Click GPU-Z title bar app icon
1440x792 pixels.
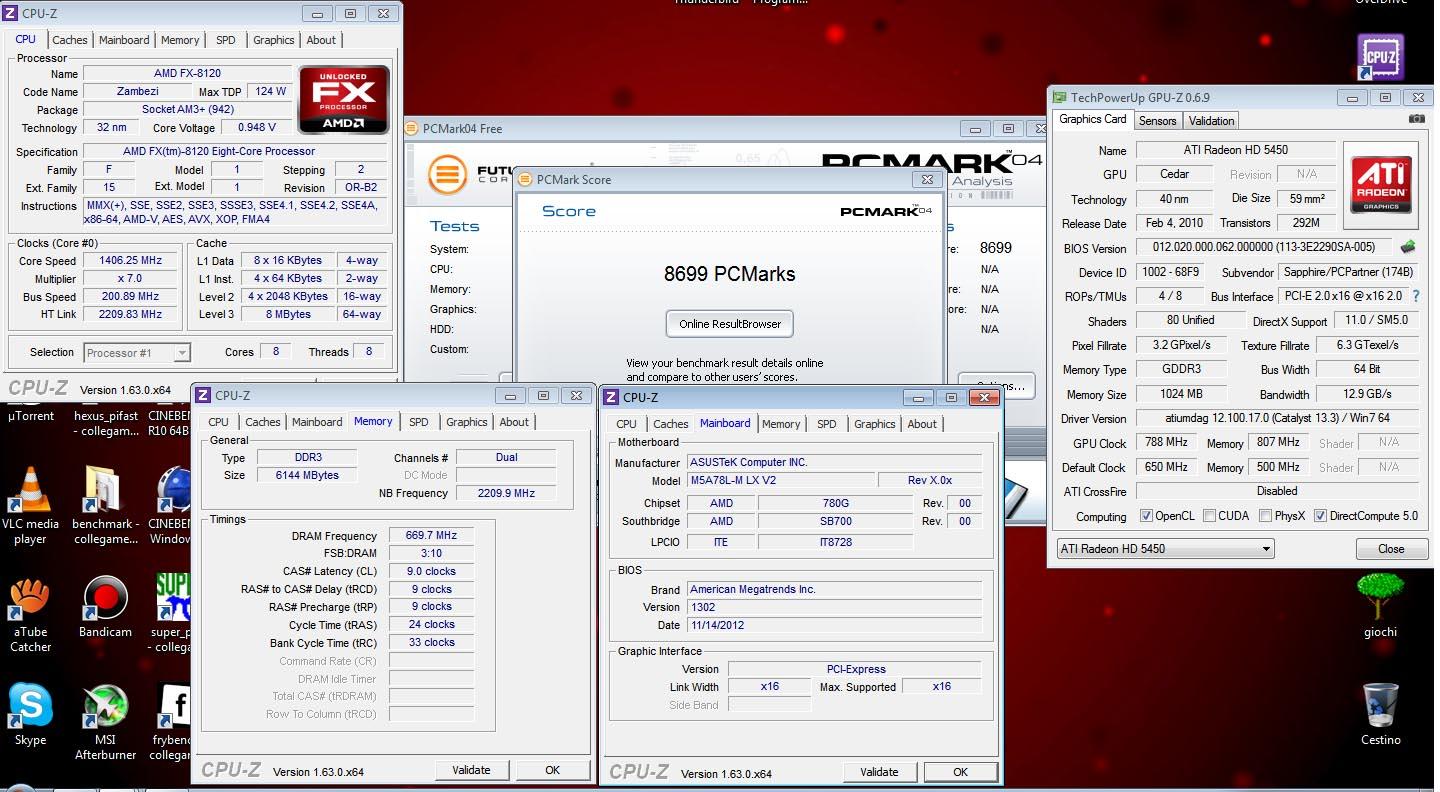point(1058,97)
